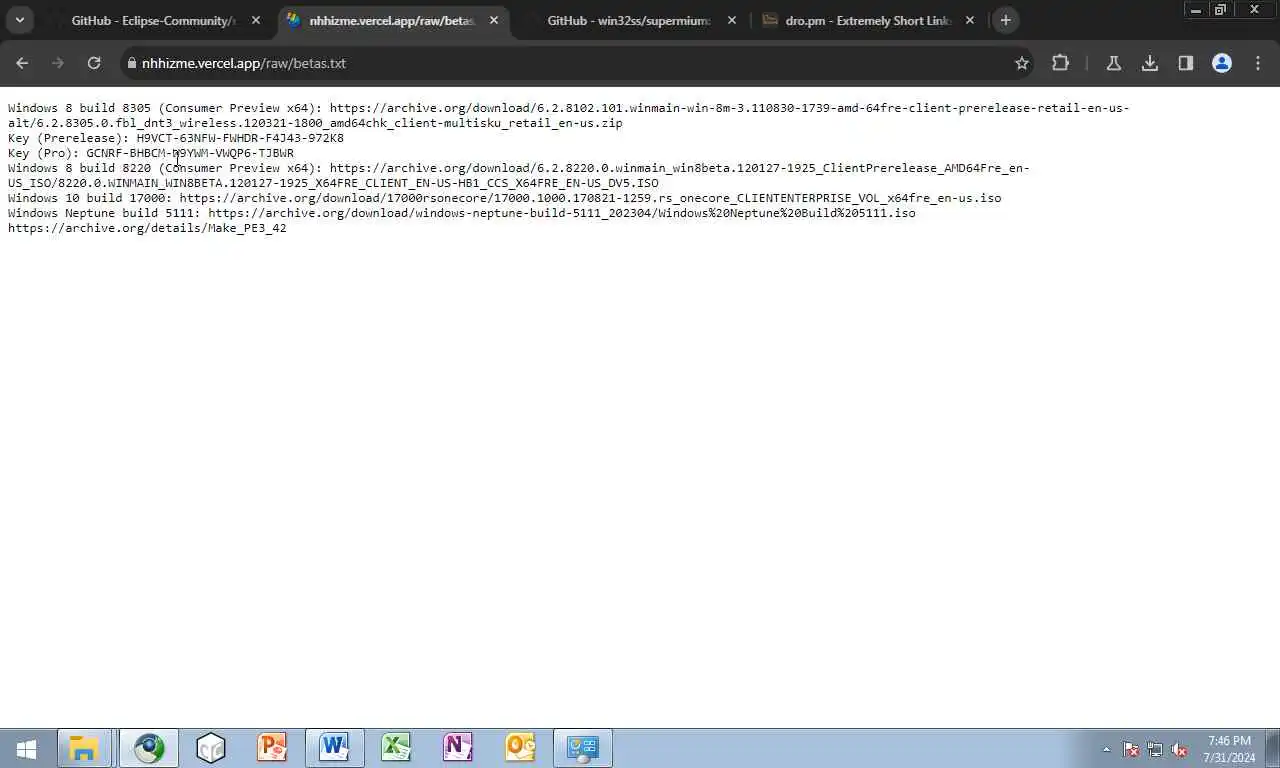
Task: Open OneNote from the taskbar
Action: 458,748
